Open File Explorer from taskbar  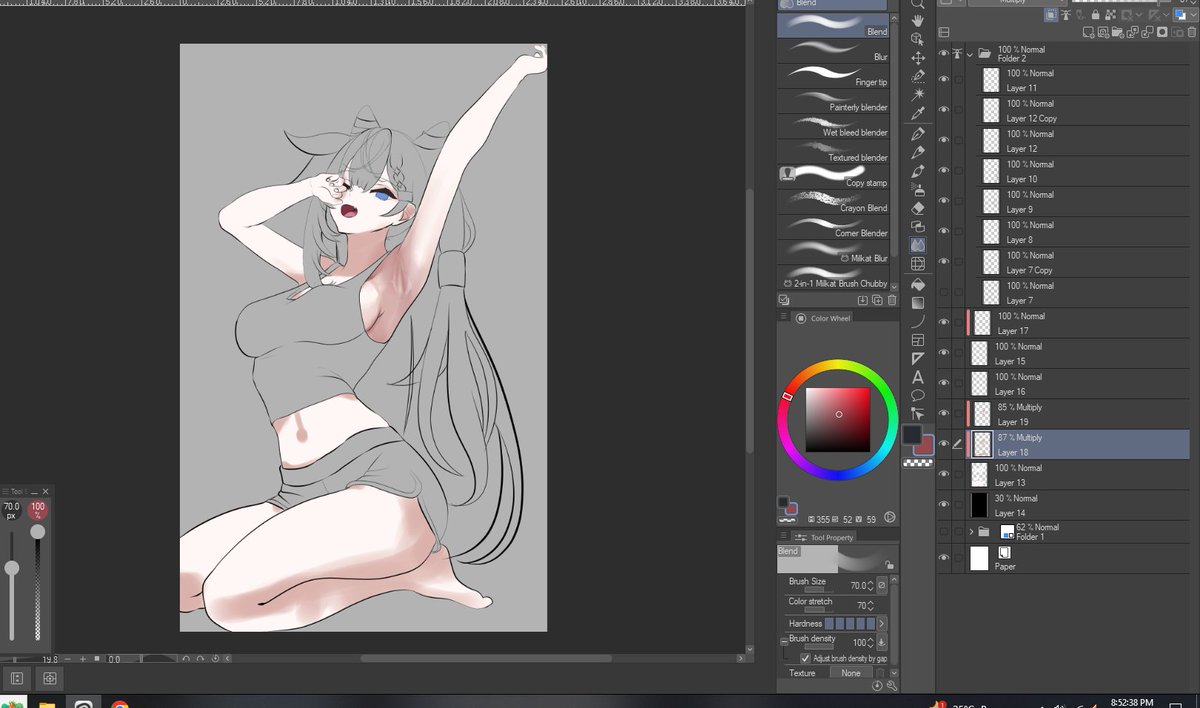(x=46, y=704)
